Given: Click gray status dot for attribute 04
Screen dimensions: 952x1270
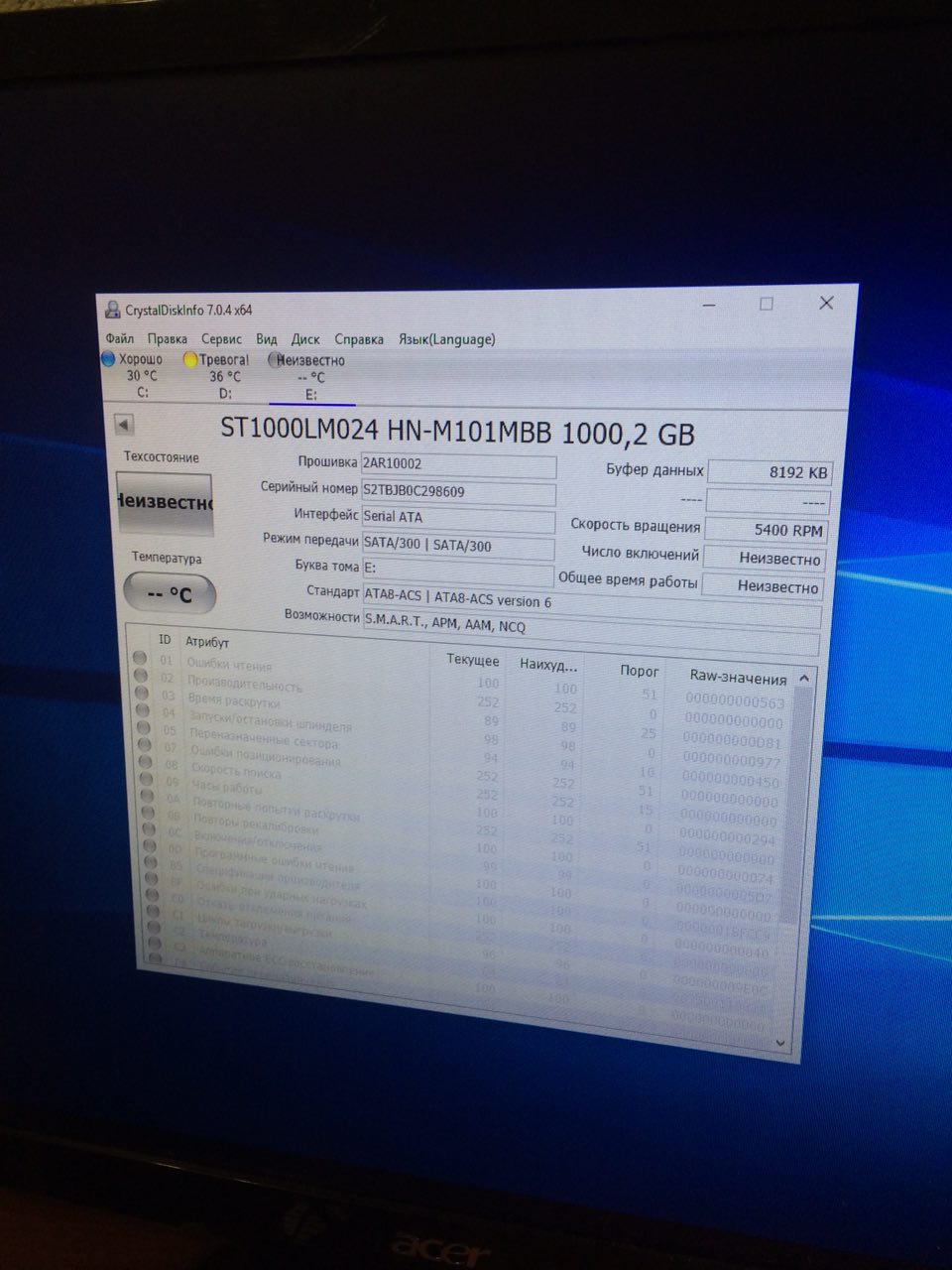Looking at the screenshot, I should 142,709.
